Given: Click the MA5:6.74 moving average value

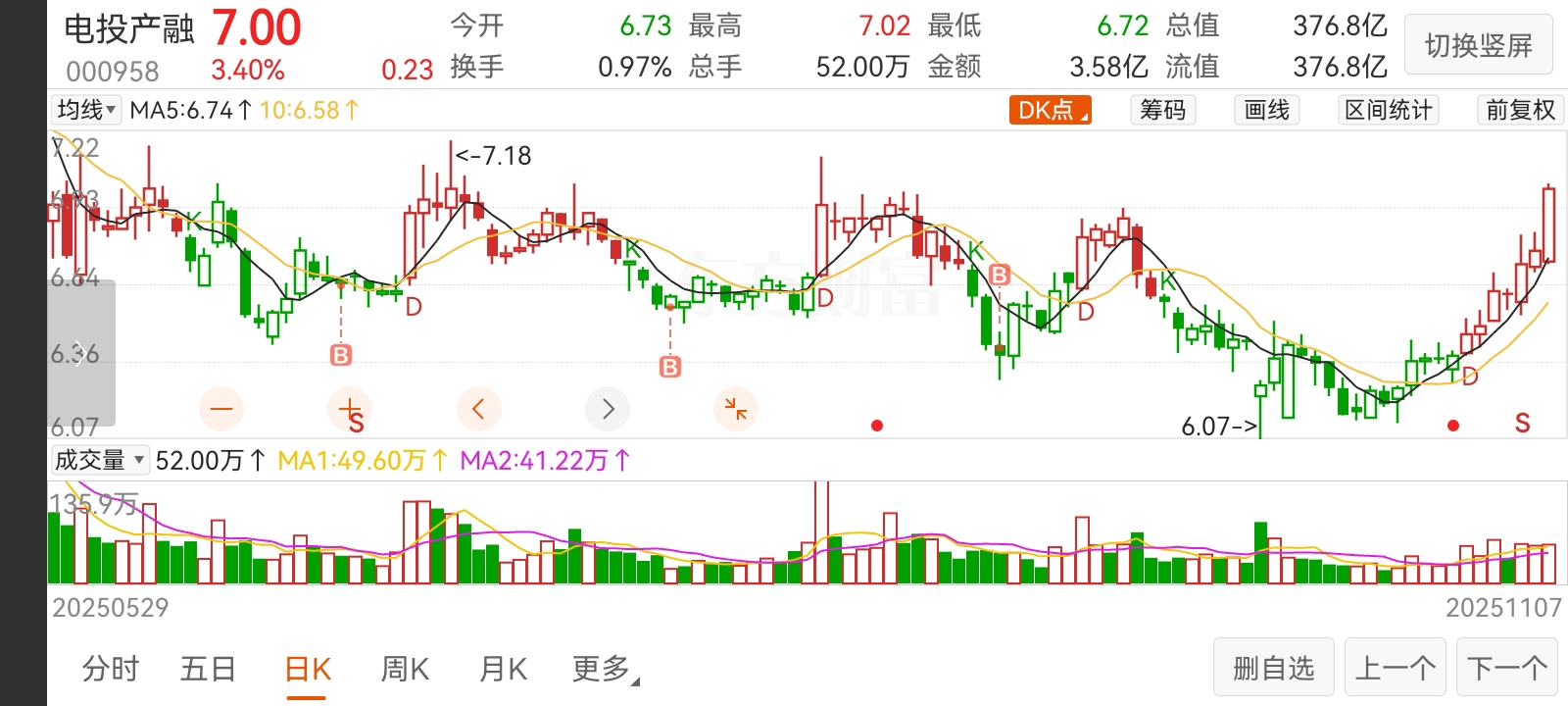Looking at the screenshot, I should point(191,110).
